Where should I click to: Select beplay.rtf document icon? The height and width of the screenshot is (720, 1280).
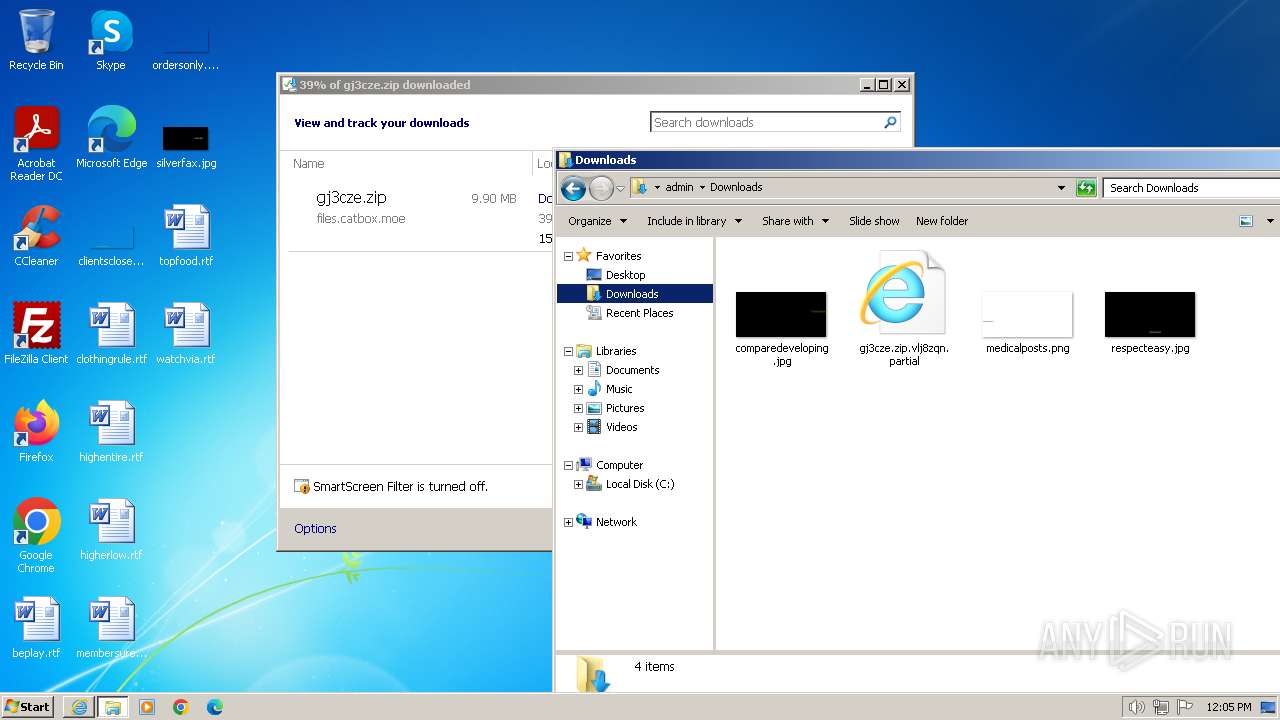tap(36, 628)
